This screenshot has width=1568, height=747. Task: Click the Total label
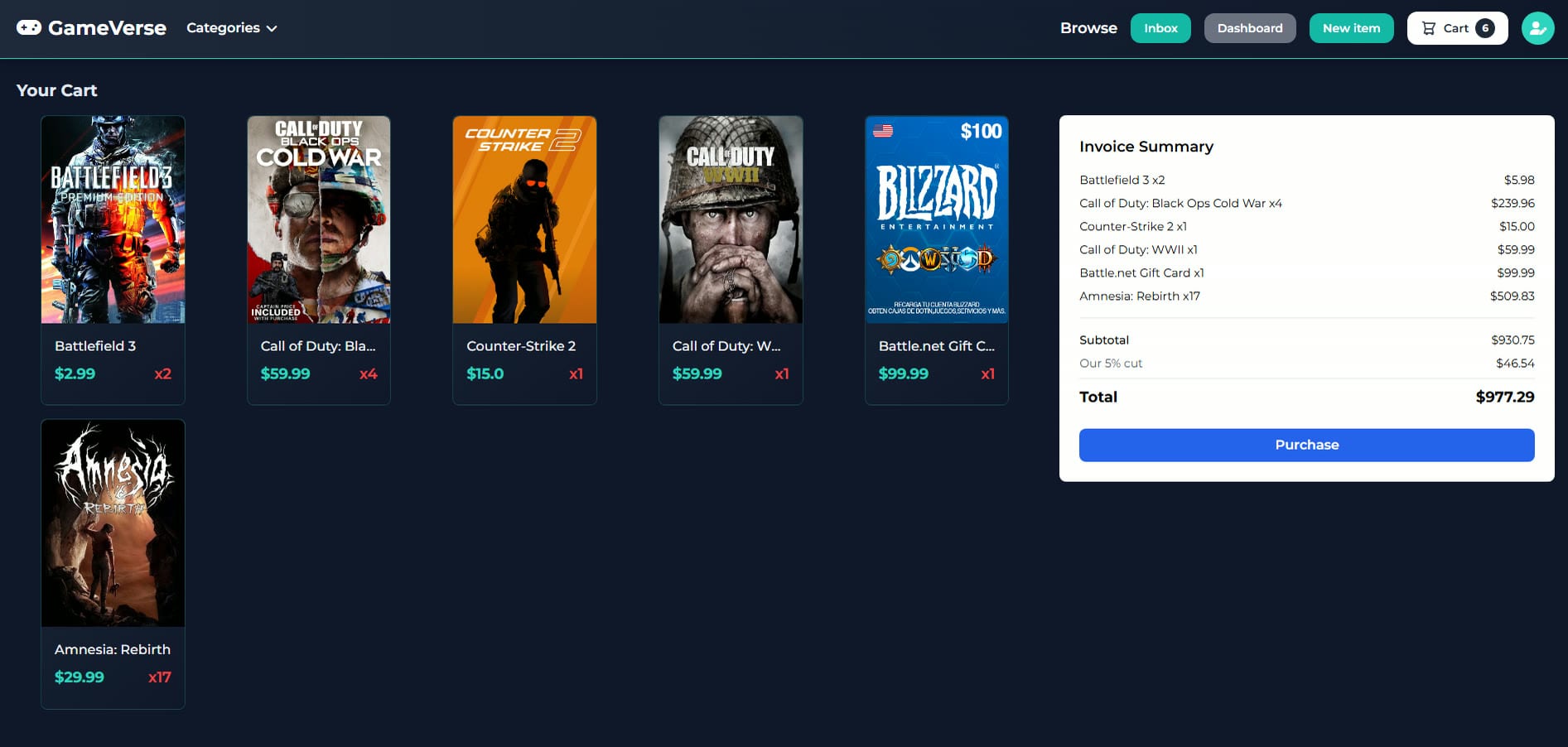click(x=1098, y=397)
